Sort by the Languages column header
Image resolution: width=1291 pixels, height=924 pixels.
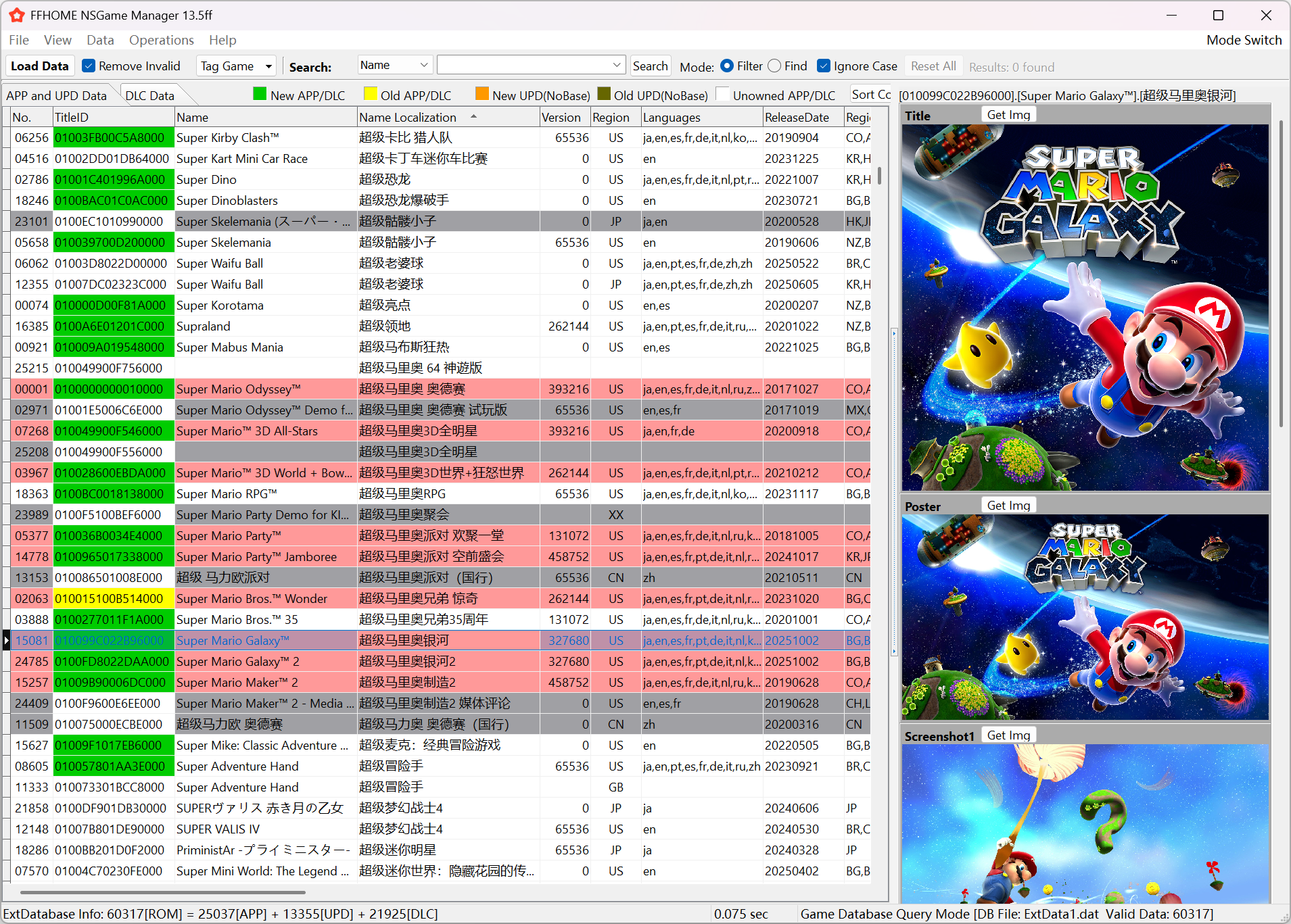[702, 117]
